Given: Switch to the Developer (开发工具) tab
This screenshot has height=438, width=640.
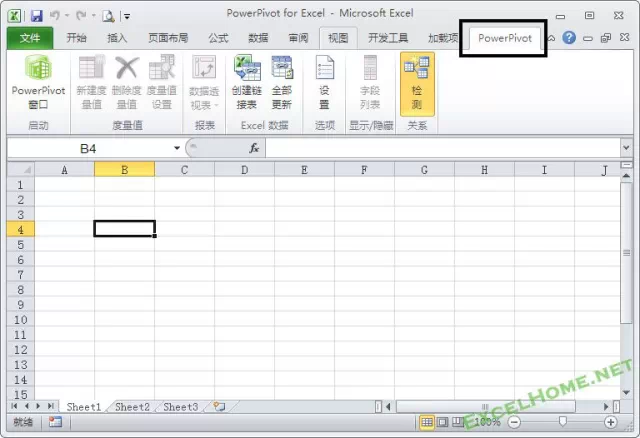Looking at the screenshot, I should 388,38.
